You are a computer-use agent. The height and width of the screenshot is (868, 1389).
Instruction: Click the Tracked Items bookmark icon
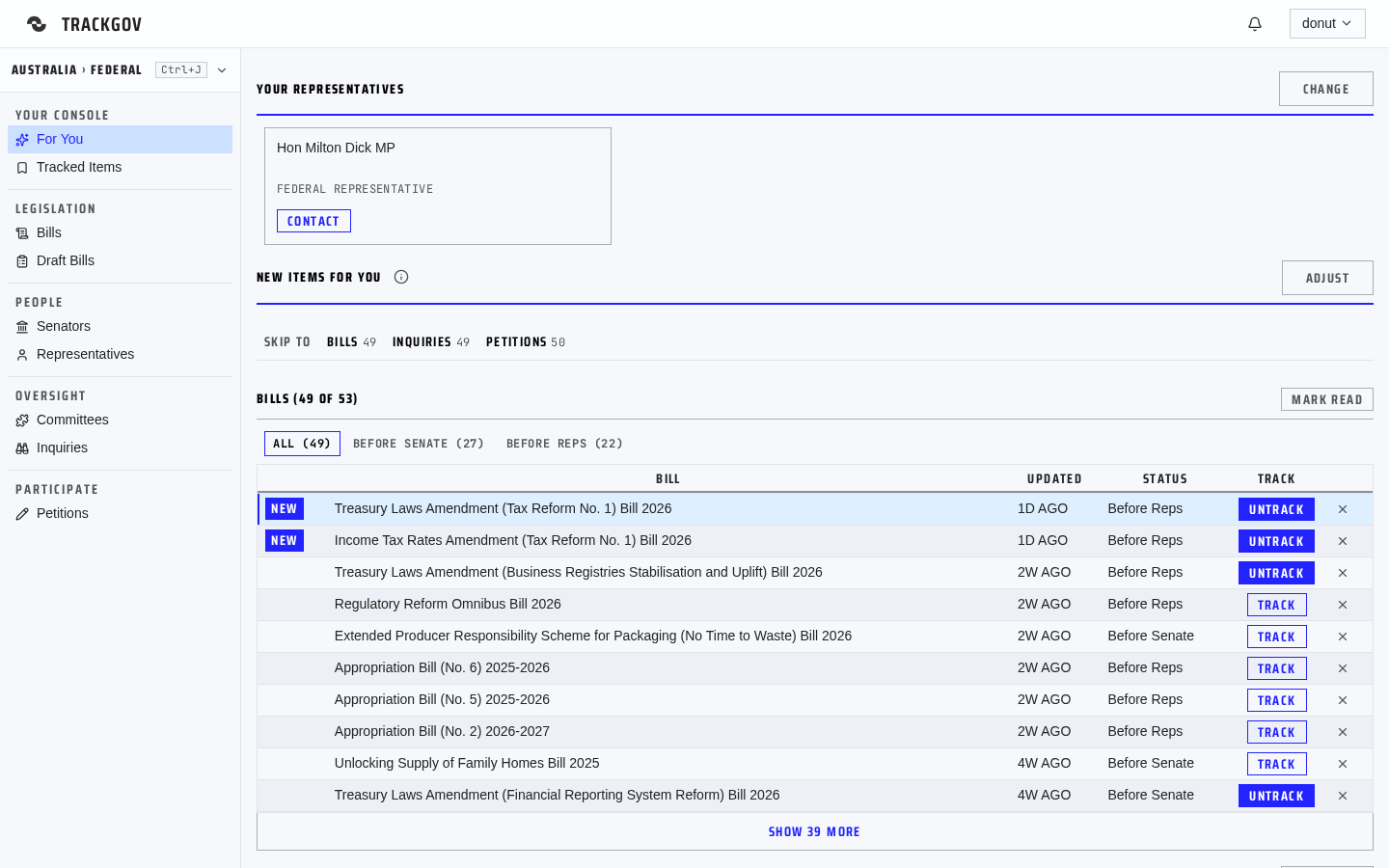[22, 168]
